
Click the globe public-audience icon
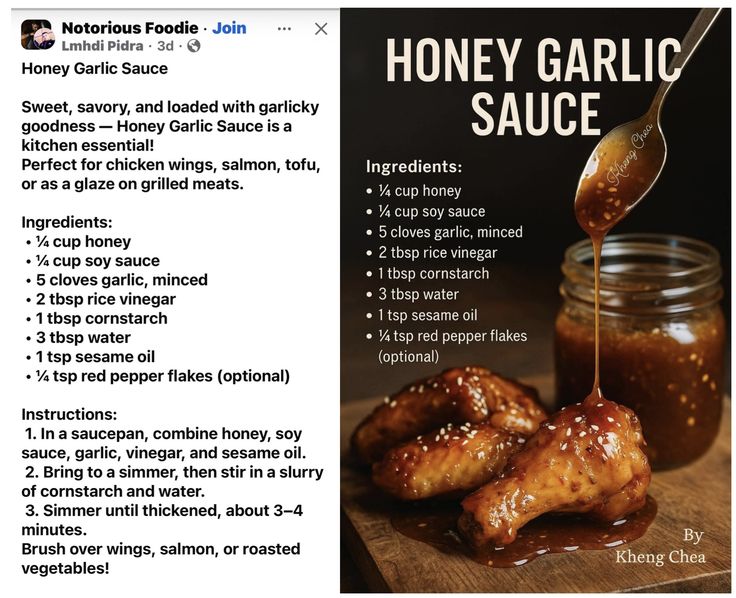[194, 46]
